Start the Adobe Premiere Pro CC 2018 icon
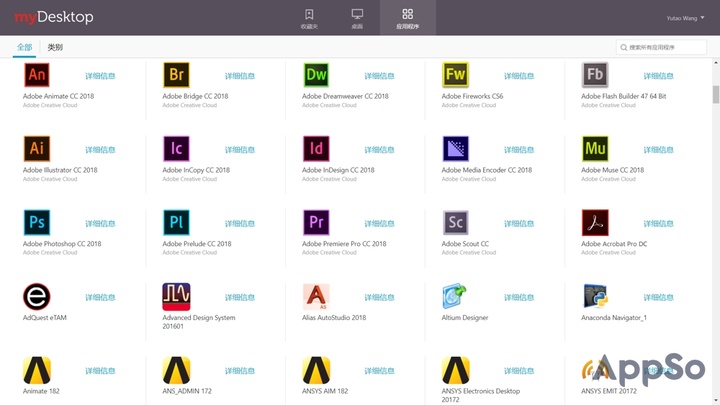This screenshot has height=405, width=720. click(x=316, y=222)
